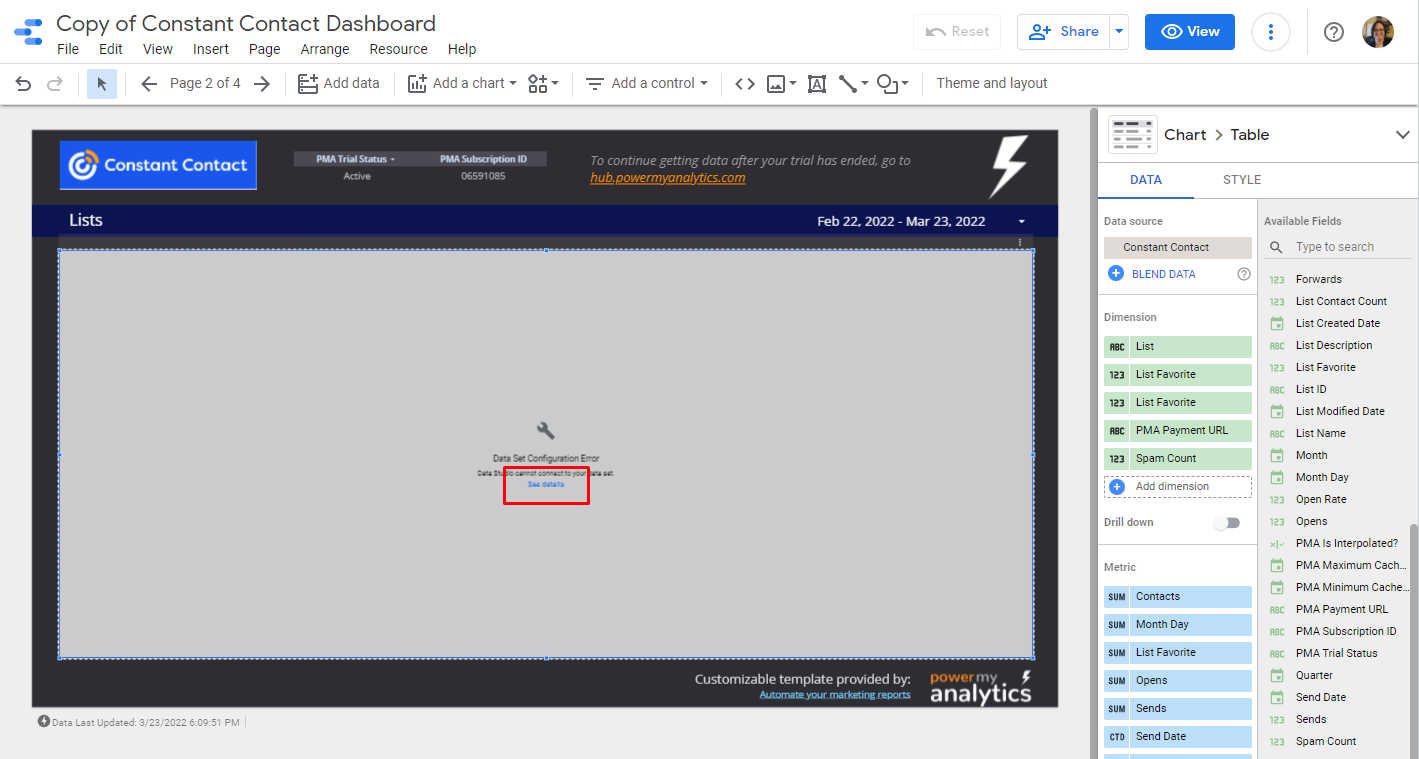Select the selection mode pointer tool
This screenshot has height=759, width=1419.
pos(102,84)
